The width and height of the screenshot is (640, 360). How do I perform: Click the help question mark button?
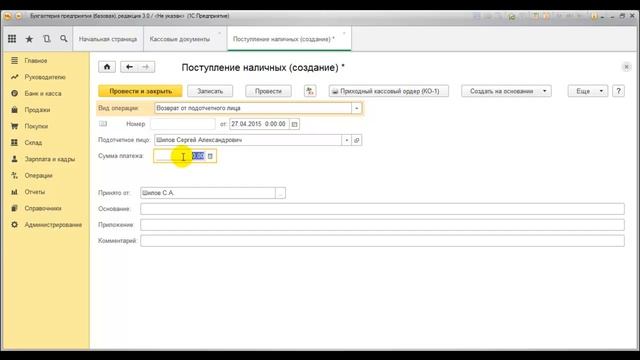click(618, 91)
